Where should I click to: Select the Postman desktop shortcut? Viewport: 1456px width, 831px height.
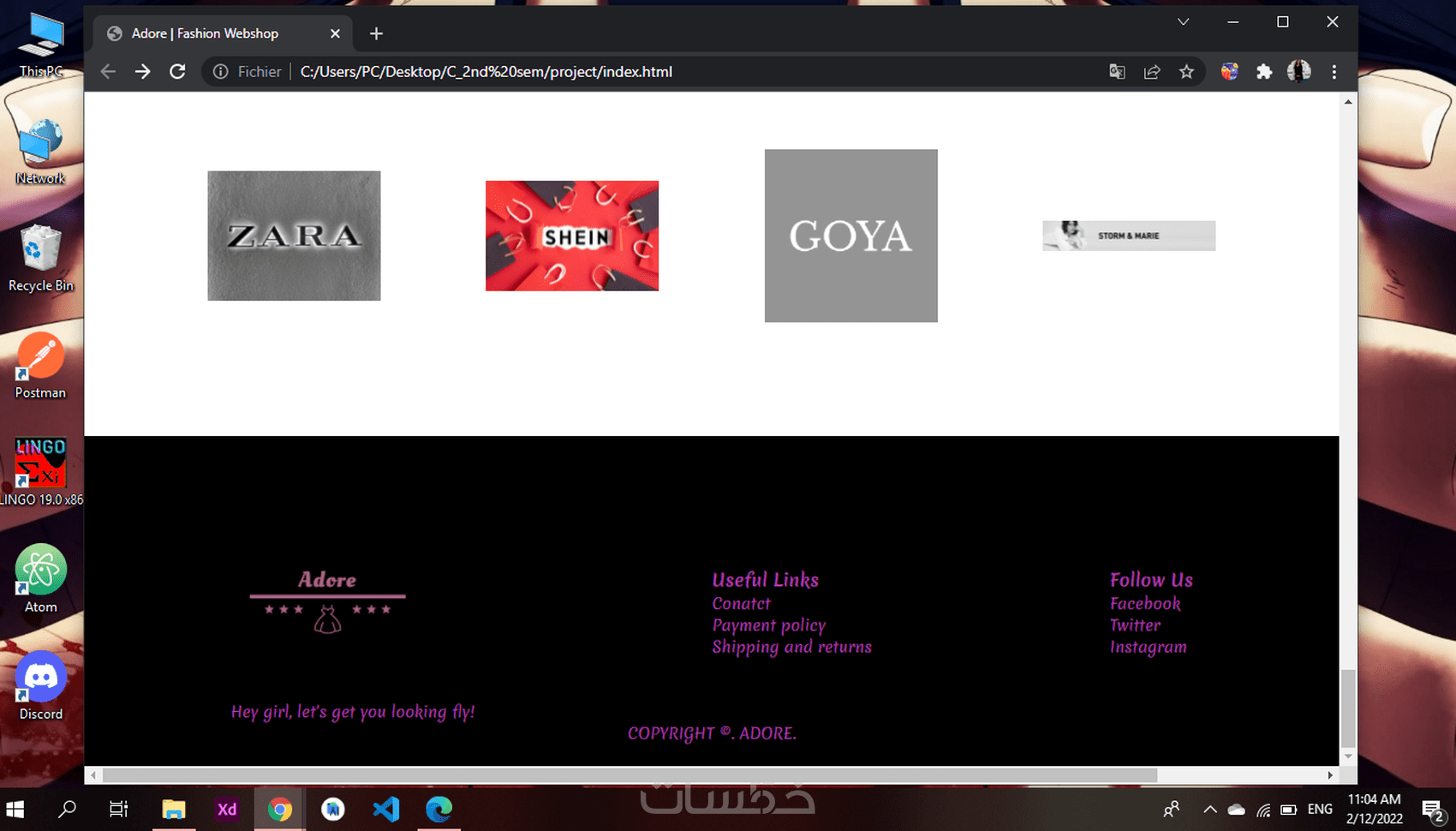[x=40, y=365]
